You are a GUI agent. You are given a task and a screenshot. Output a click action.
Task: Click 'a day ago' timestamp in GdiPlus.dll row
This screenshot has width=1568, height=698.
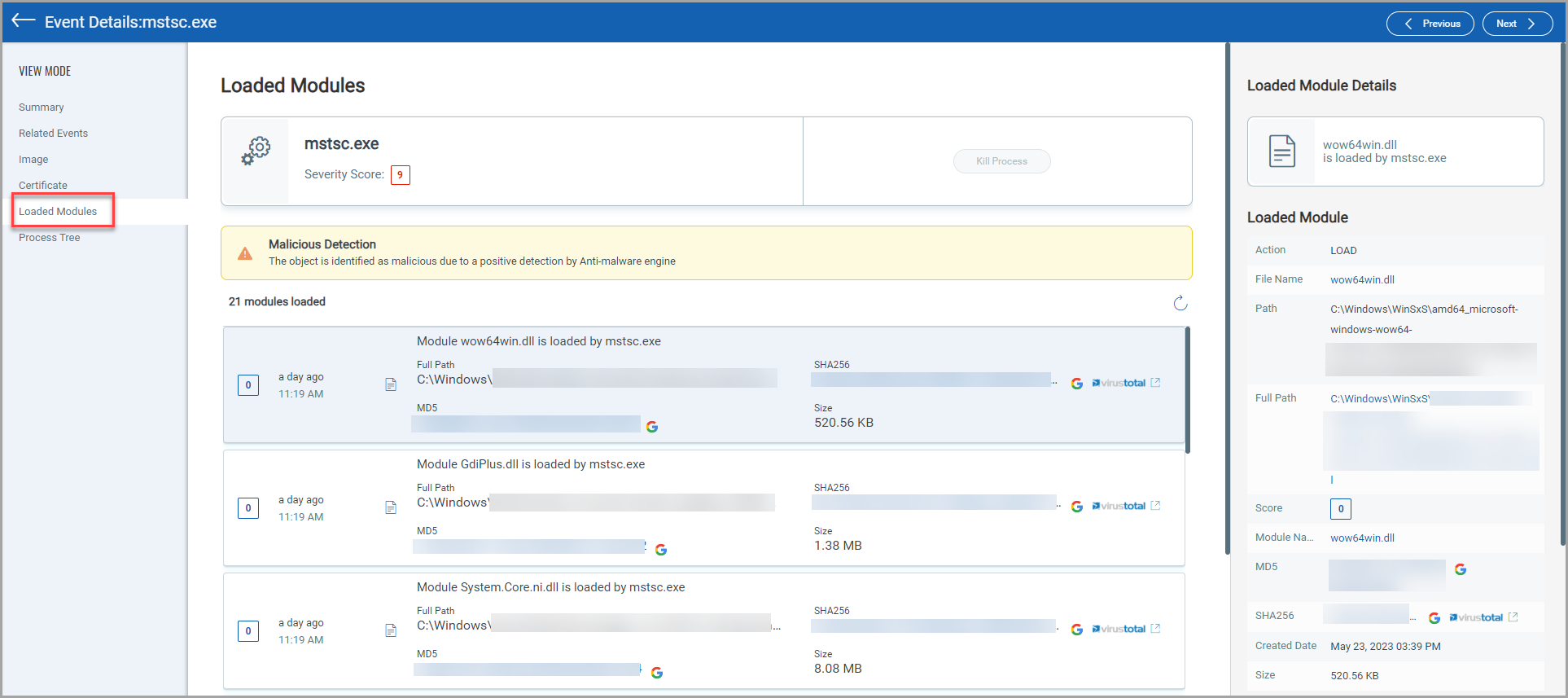point(301,500)
